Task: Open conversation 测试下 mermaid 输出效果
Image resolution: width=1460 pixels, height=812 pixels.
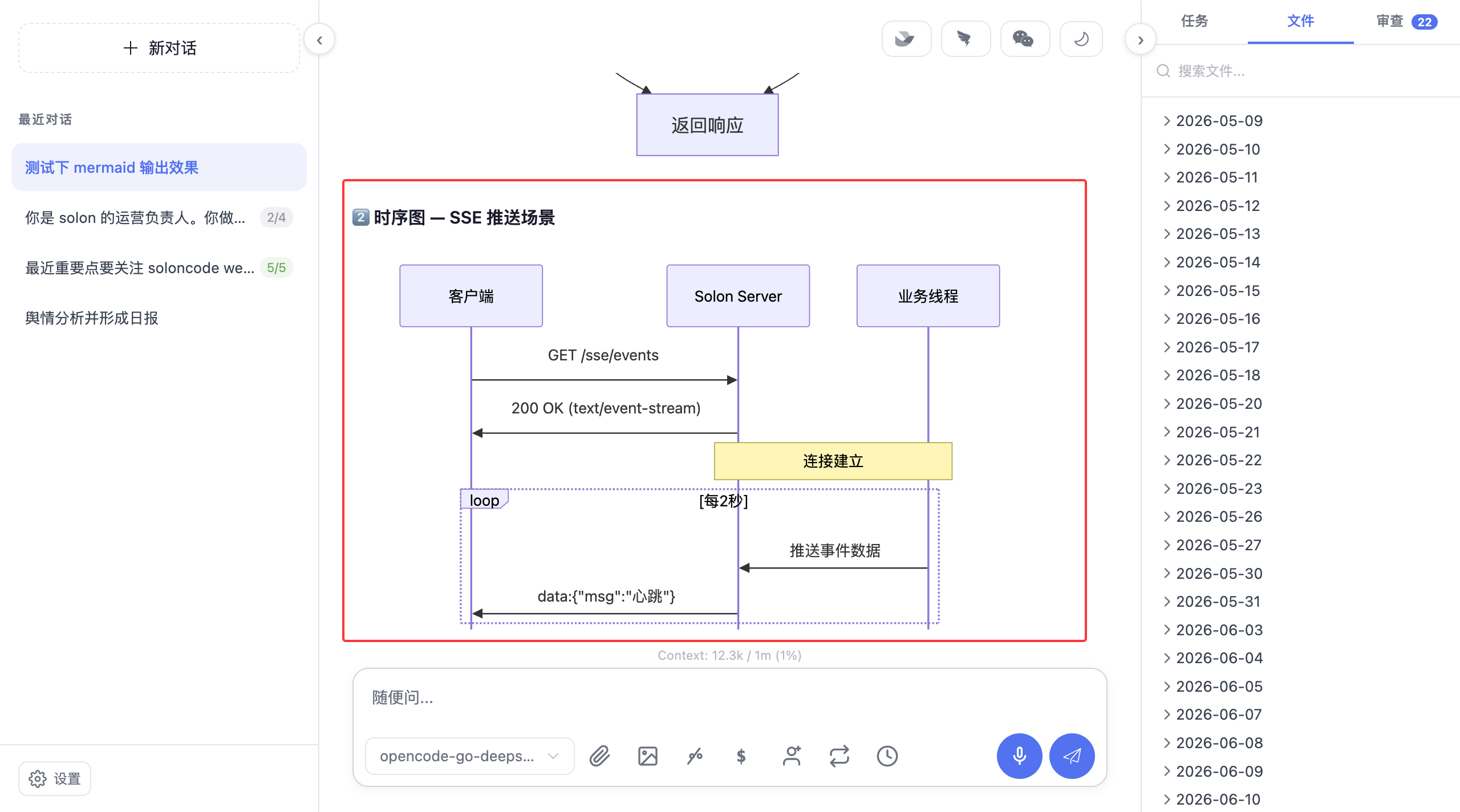Action: 159,167
